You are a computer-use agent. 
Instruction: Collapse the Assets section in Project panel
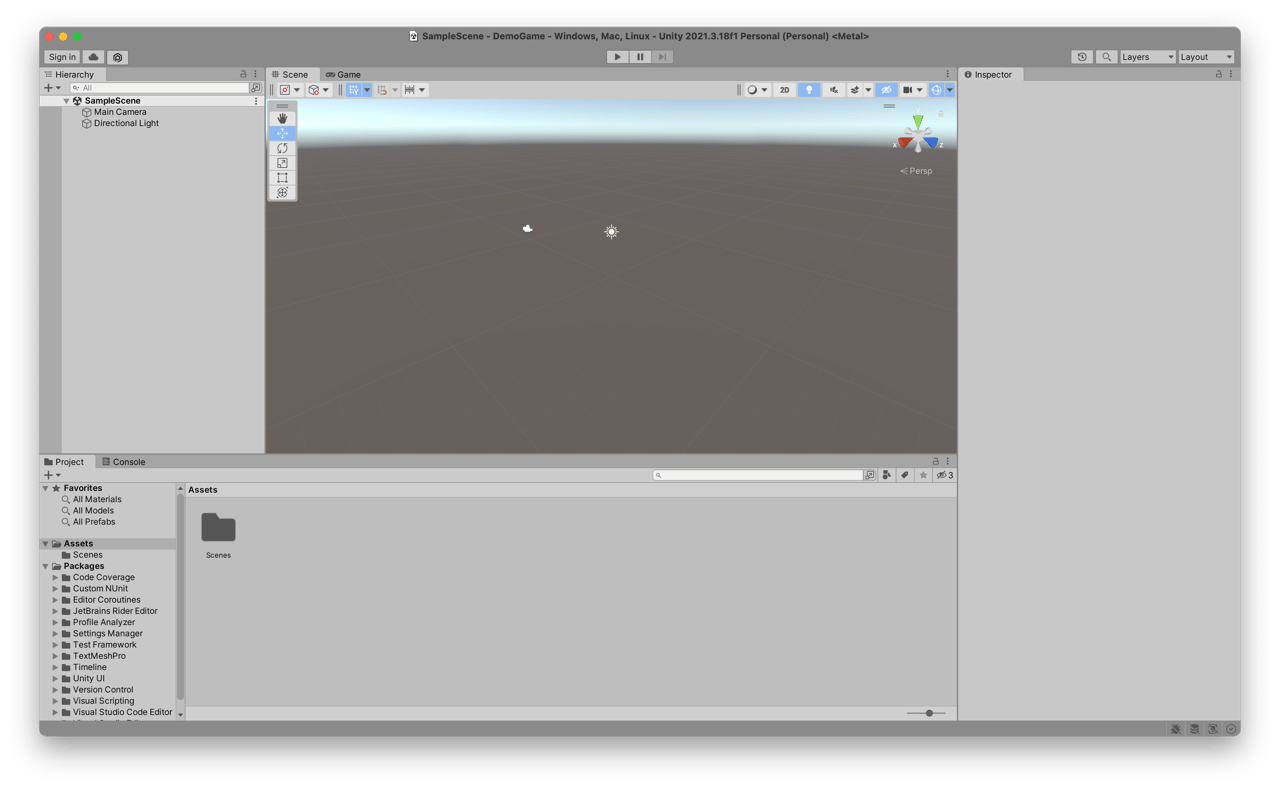[x=44, y=542]
